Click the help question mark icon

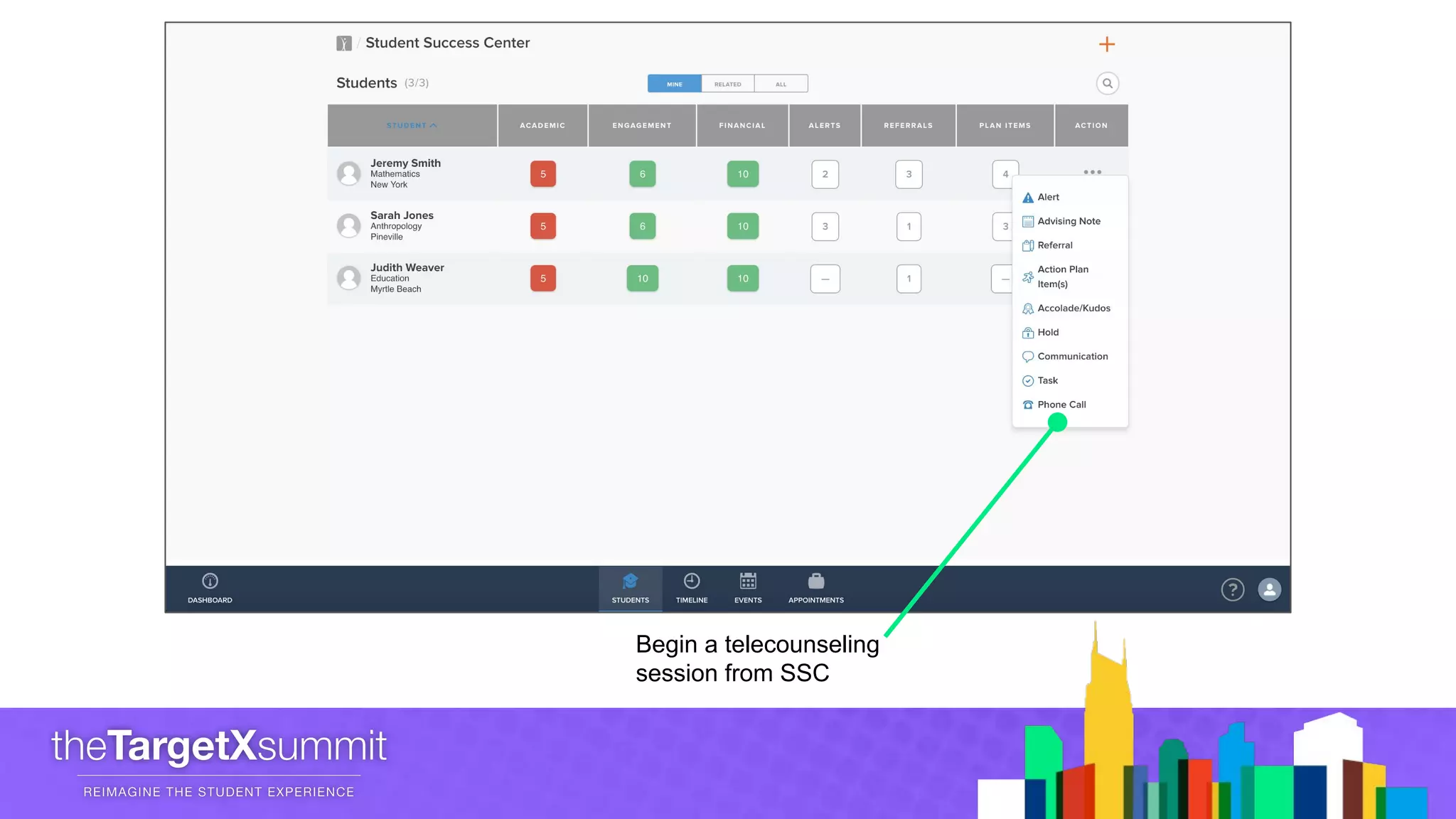(x=1232, y=589)
